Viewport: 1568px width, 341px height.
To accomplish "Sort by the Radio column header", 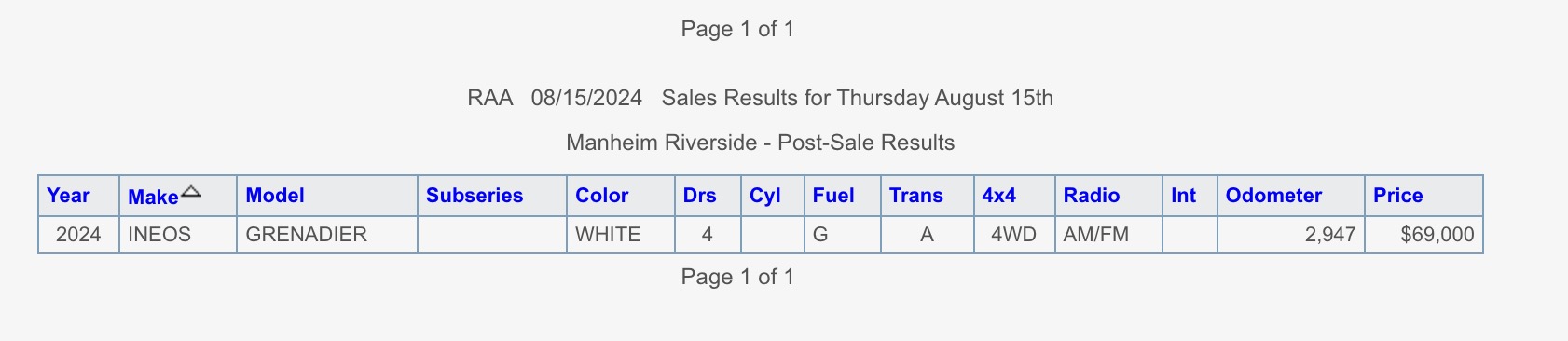I will coord(1092,196).
